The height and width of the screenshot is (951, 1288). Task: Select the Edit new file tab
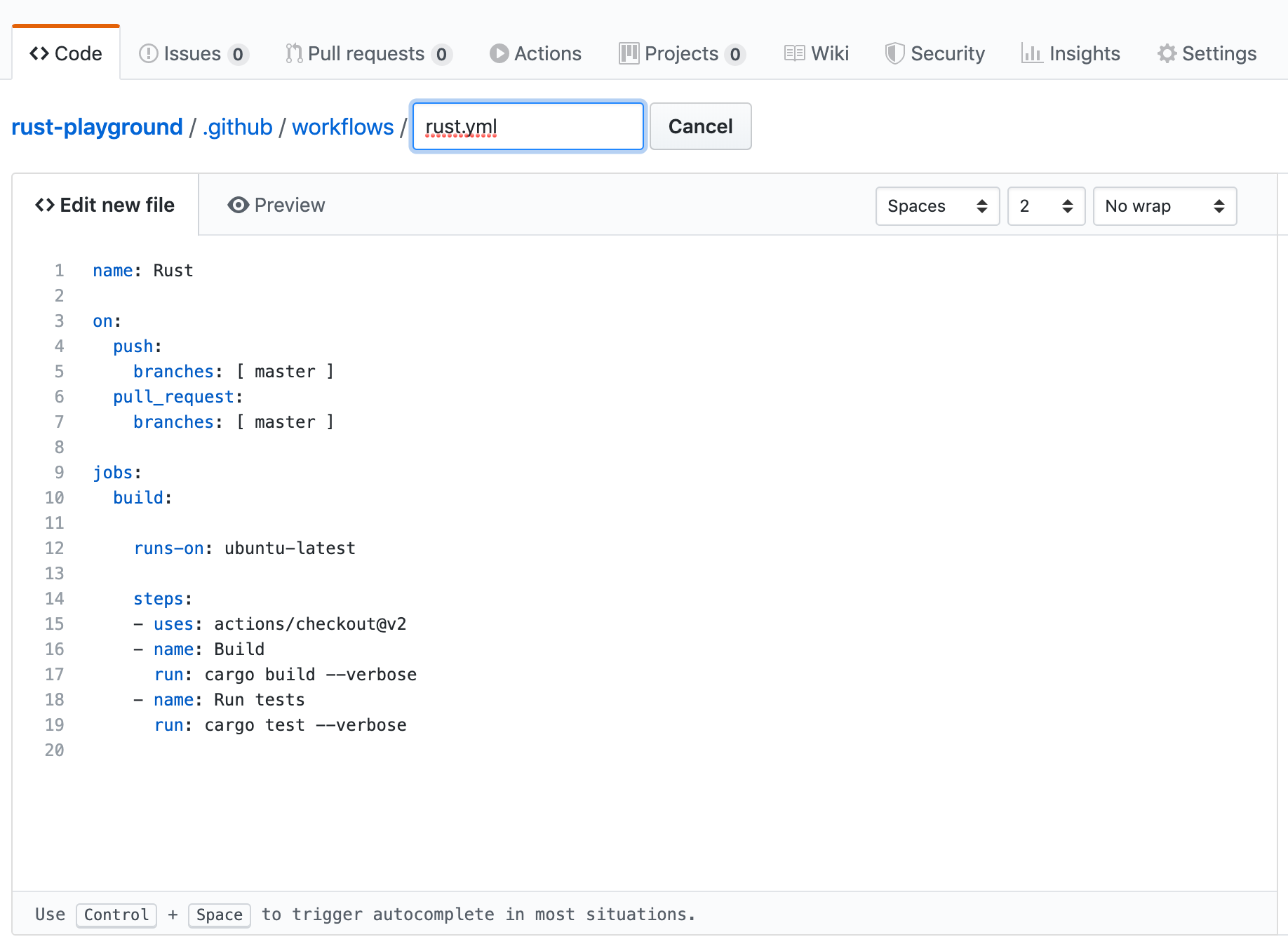coord(105,205)
